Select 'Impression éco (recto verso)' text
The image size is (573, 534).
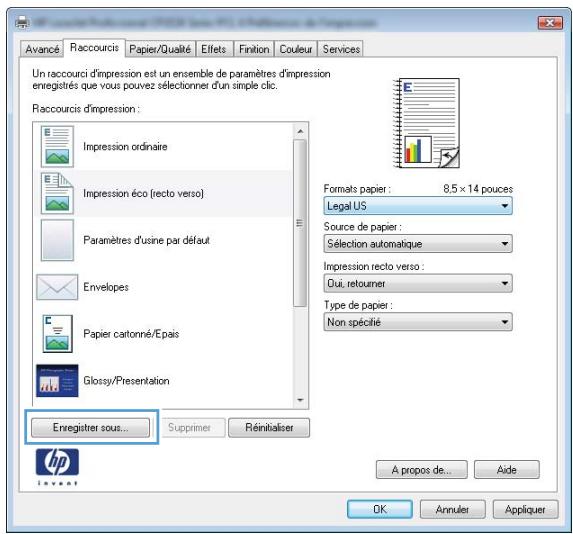143,193
